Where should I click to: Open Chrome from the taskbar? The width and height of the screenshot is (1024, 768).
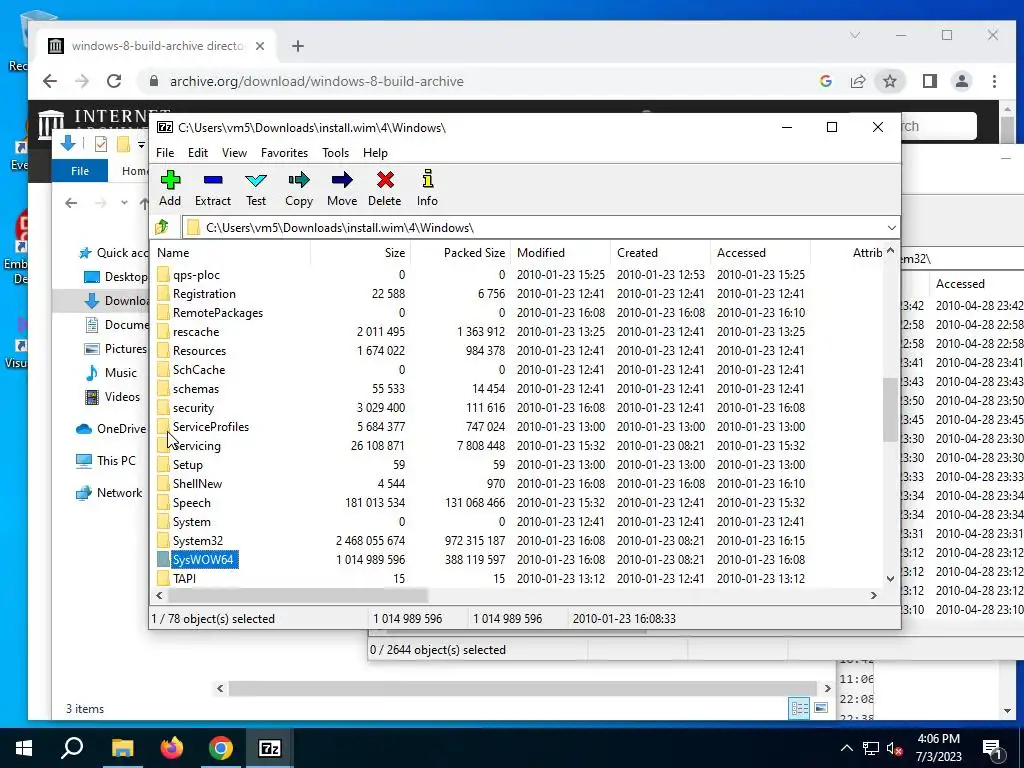[x=221, y=748]
